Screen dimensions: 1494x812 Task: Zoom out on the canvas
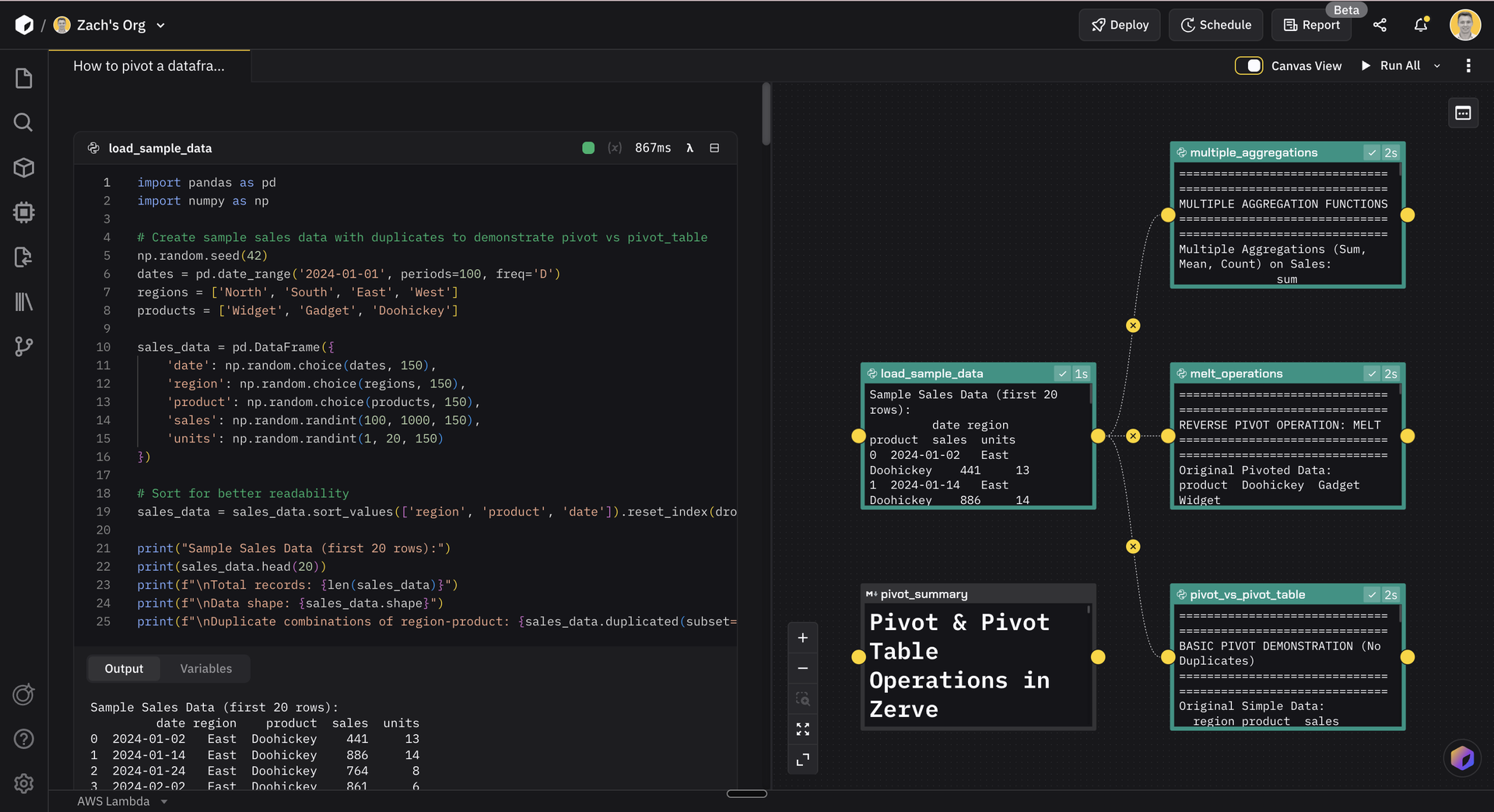pos(803,668)
